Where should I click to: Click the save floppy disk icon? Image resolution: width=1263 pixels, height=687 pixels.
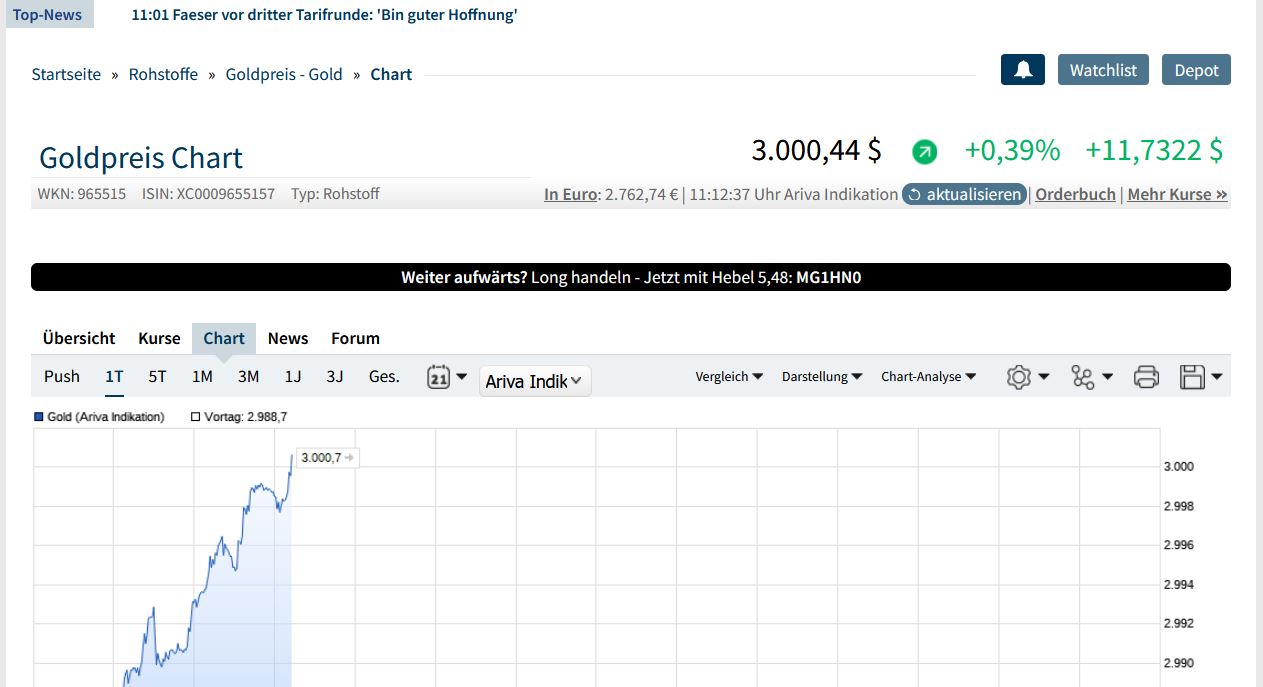pyautogui.click(x=1192, y=377)
